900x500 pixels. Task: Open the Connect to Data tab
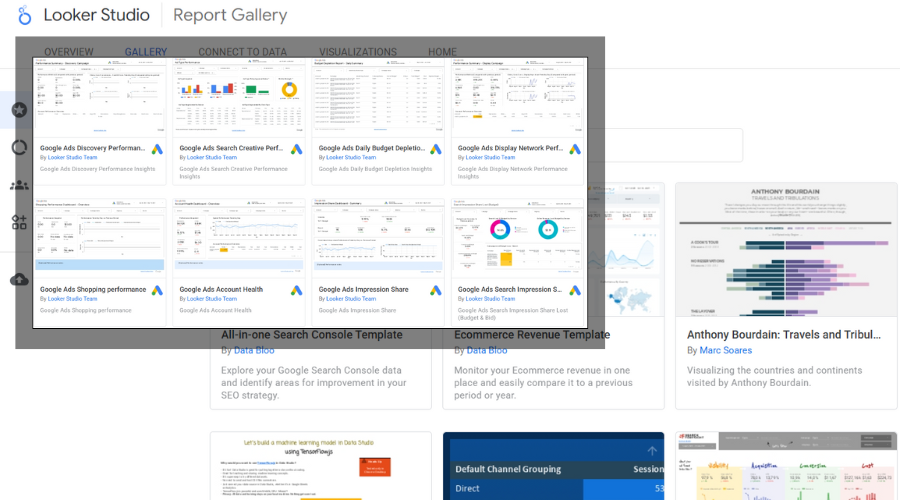242,52
